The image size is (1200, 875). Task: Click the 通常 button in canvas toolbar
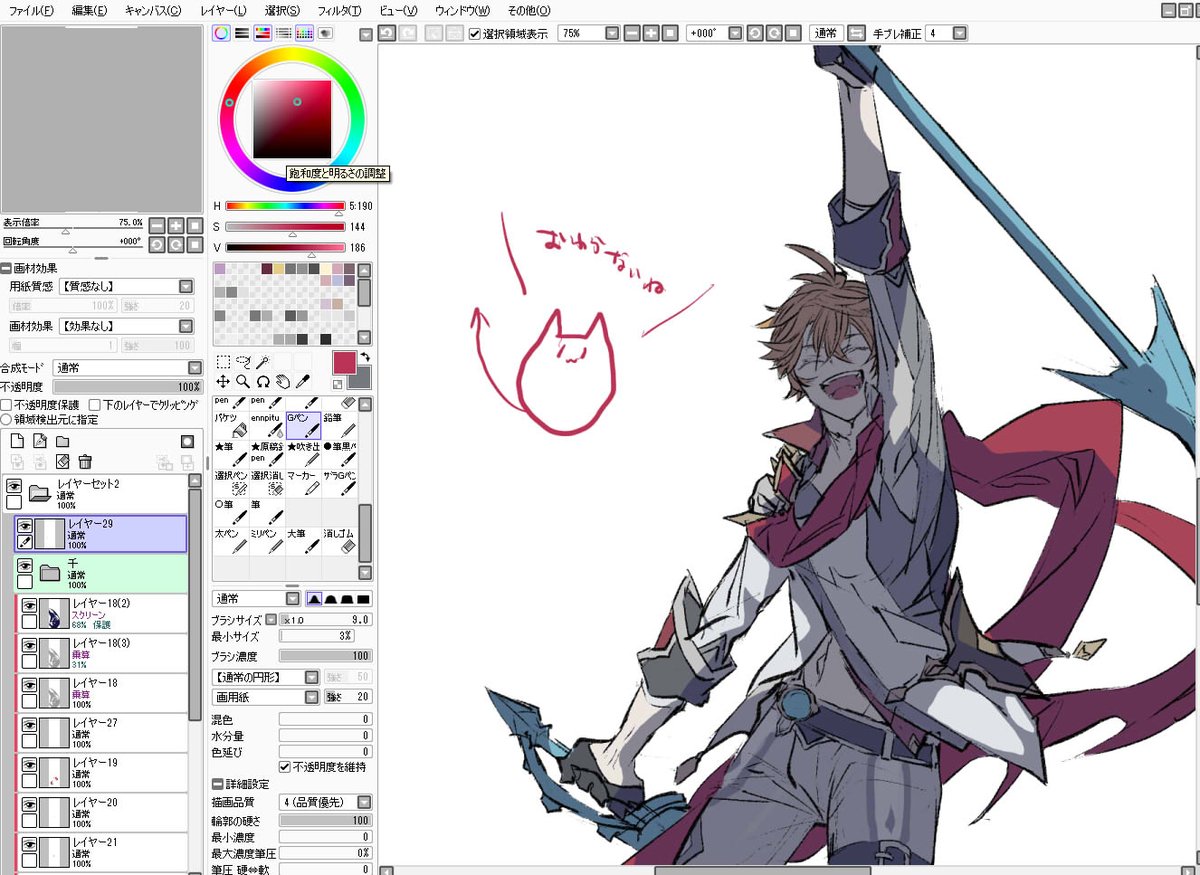pyautogui.click(x=825, y=33)
